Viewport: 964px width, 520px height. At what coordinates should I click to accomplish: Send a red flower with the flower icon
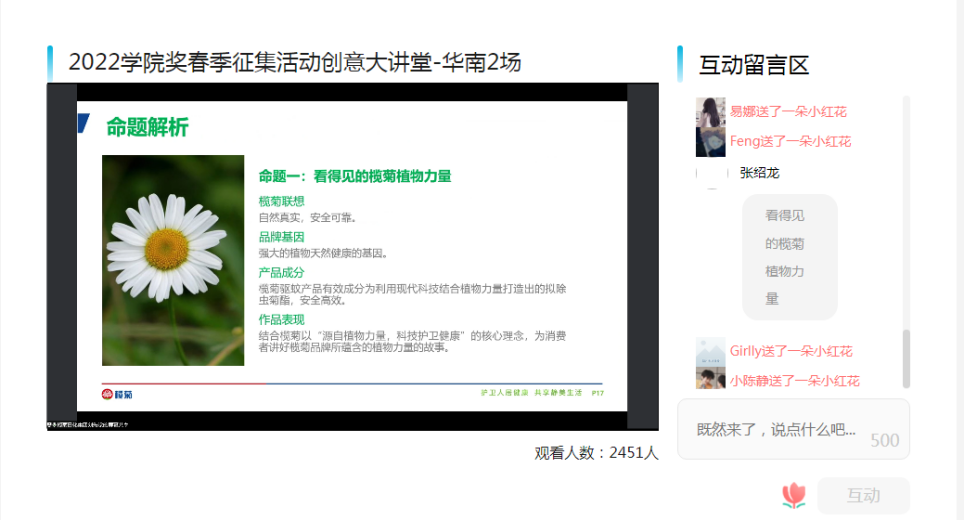[794, 495]
